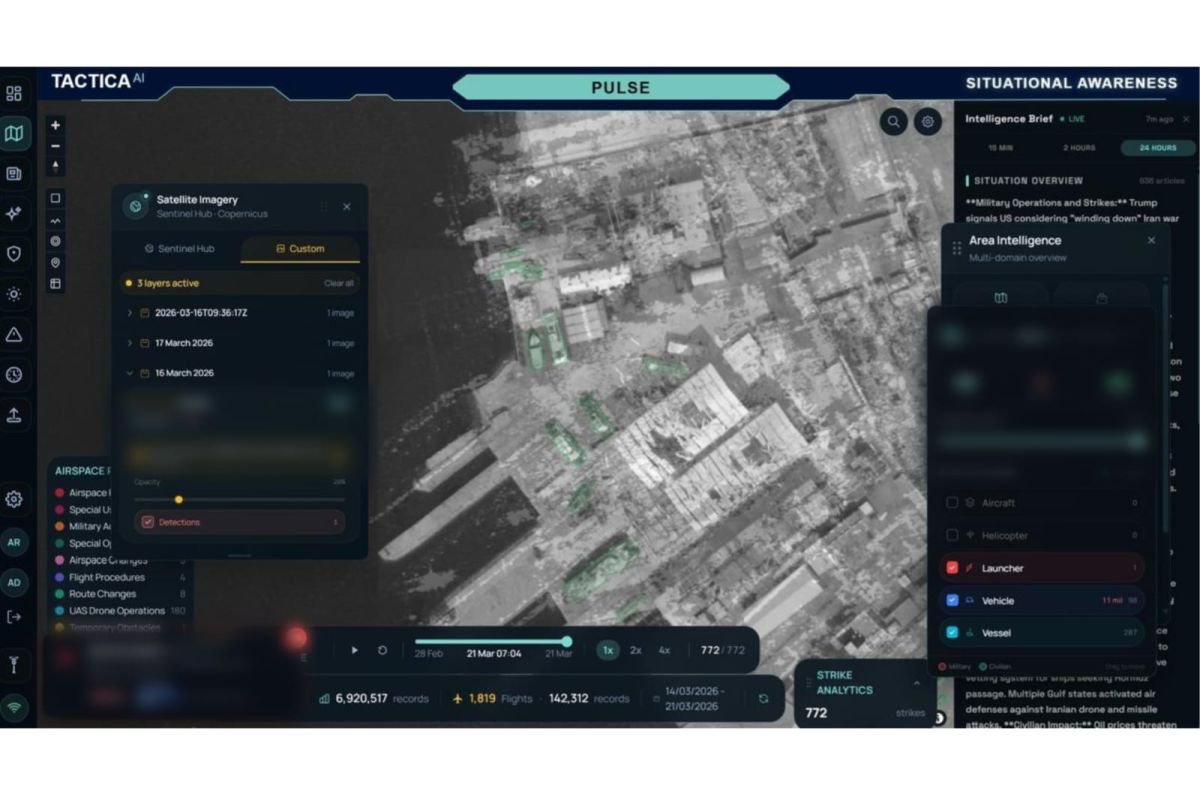1200x800 pixels.
Task: Expand the 2026-03-16T09:36:17Z layer group
Action: click(129, 313)
